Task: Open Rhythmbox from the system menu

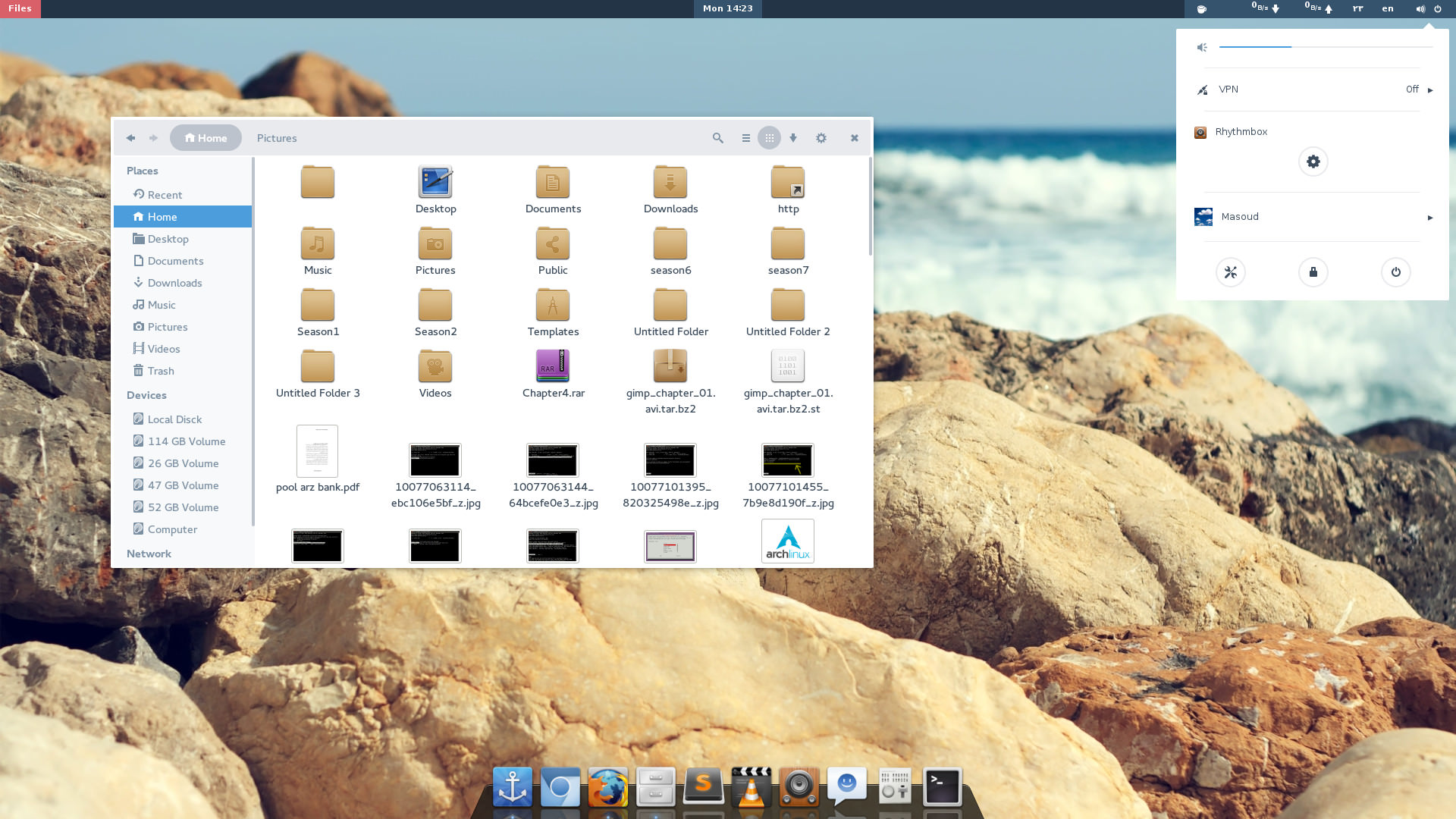Action: 1241,132
